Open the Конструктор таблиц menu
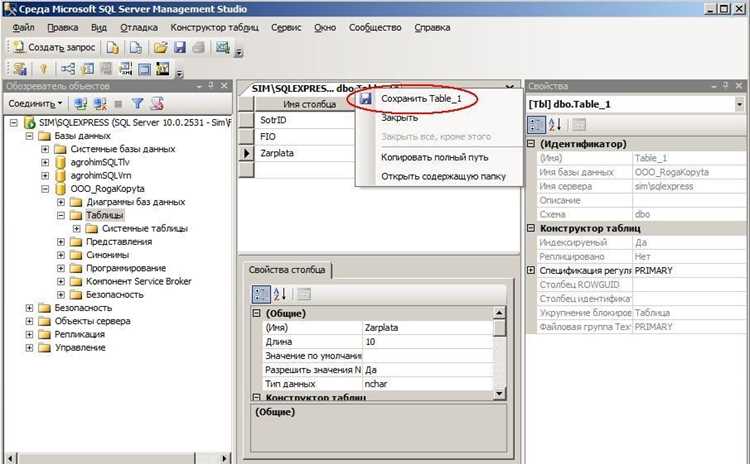Image resolution: width=750 pixels, height=464 pixels. pyautogui.click(x=214, y=28)
